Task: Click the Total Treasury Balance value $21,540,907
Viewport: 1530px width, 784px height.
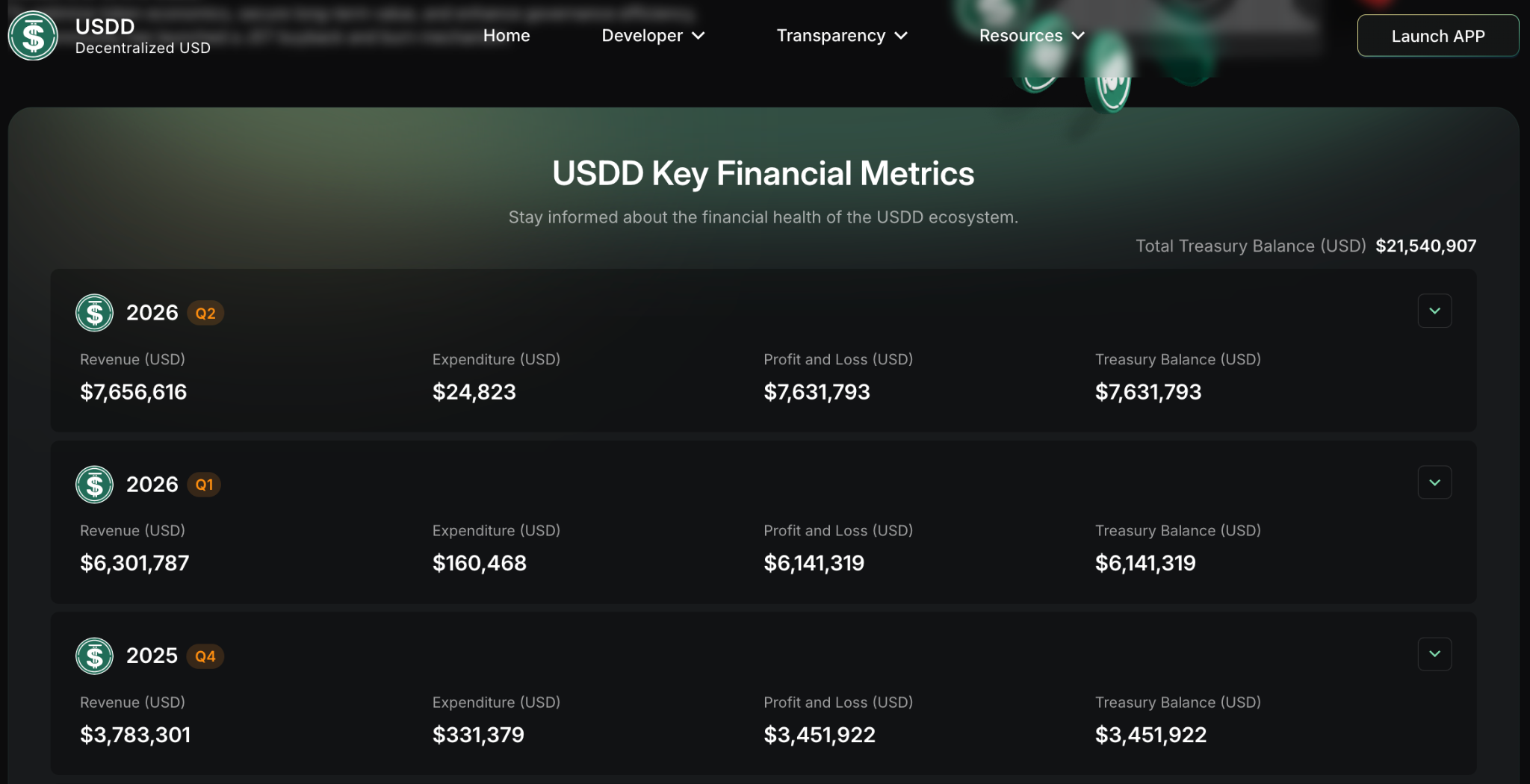Action: pyautogui.click(x=1425, y=246)
